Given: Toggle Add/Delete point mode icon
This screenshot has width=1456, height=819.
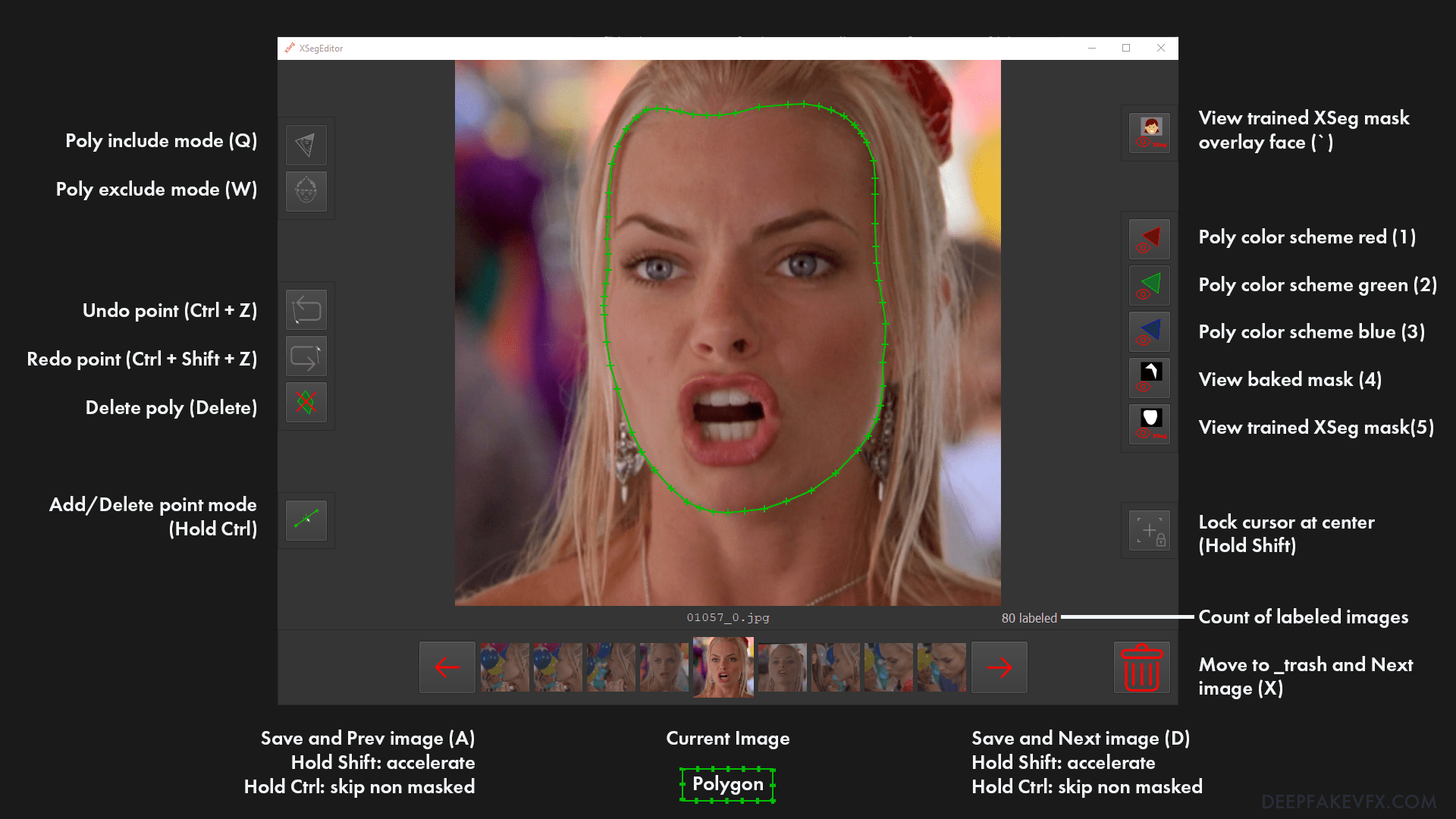Looking at the screenshot, I should 306,520.
